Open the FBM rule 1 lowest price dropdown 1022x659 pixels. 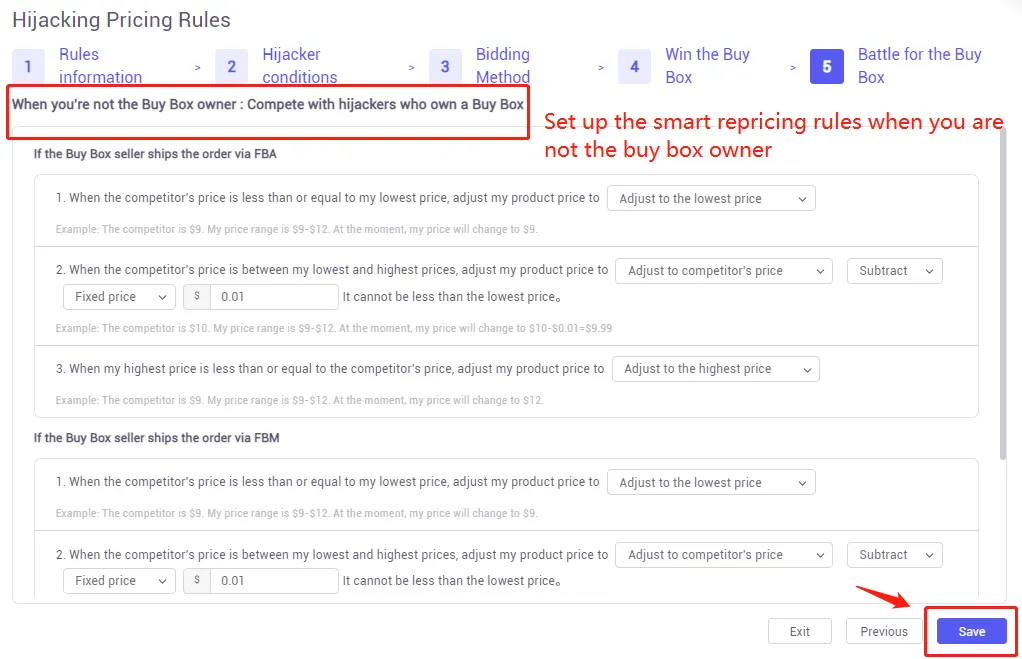(710, 482)
